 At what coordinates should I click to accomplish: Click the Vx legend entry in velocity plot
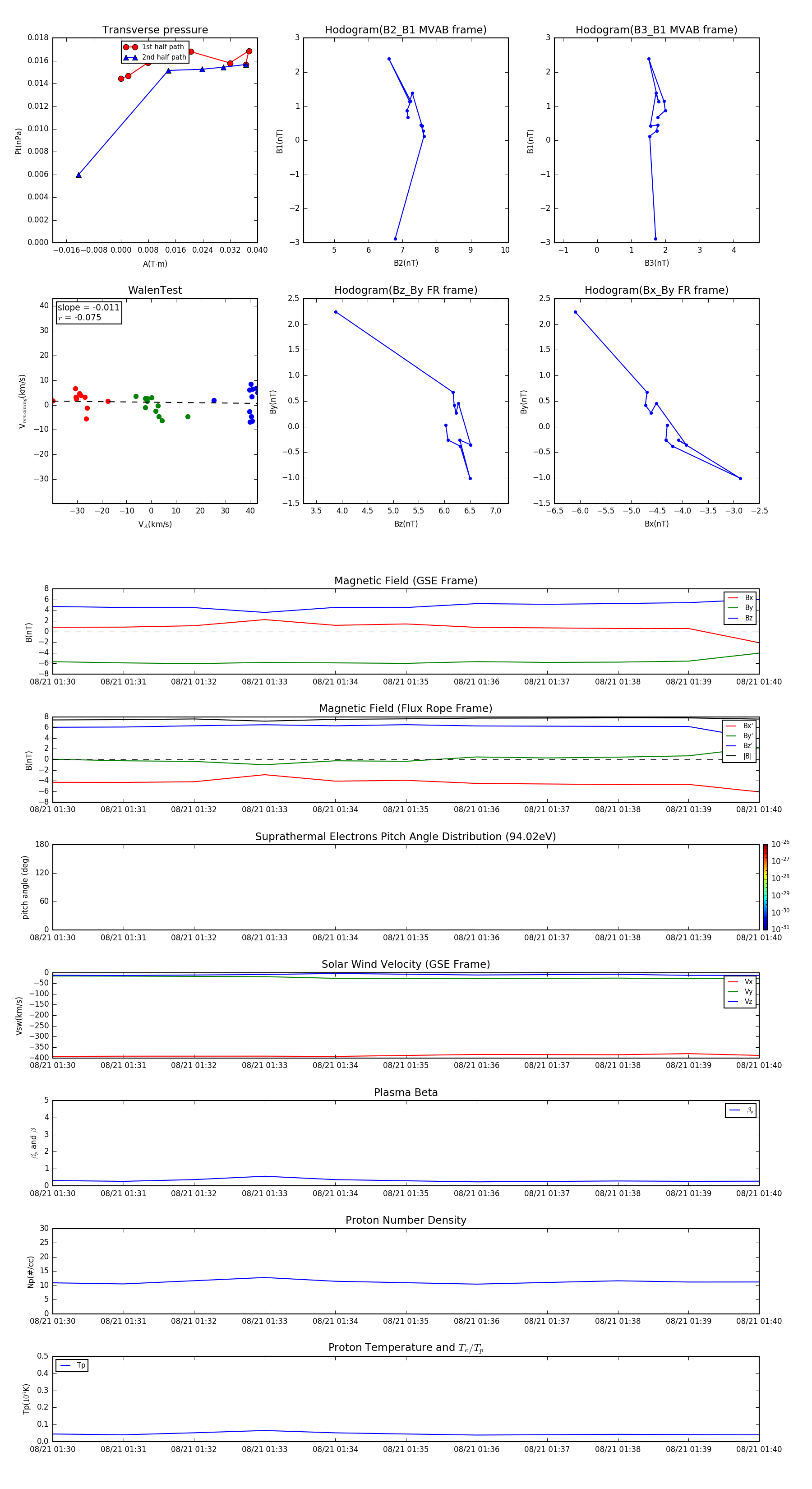[740, 981]
